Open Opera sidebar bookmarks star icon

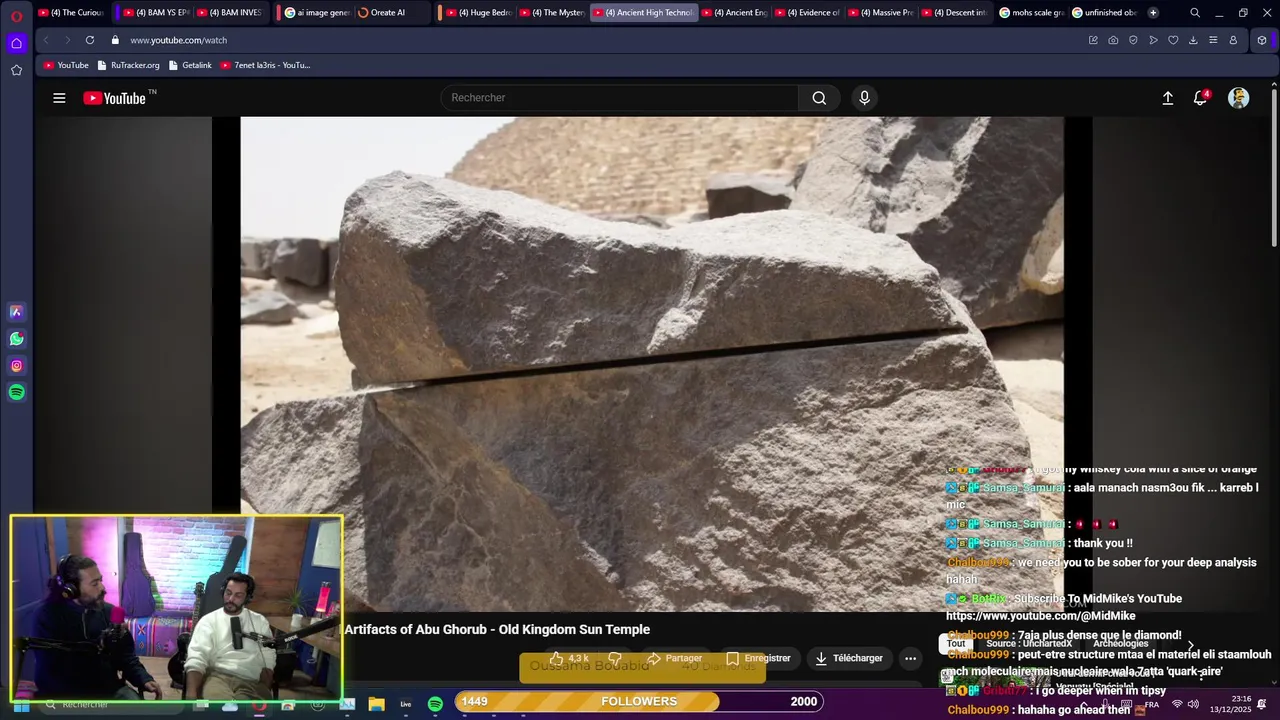coord(16,70)
